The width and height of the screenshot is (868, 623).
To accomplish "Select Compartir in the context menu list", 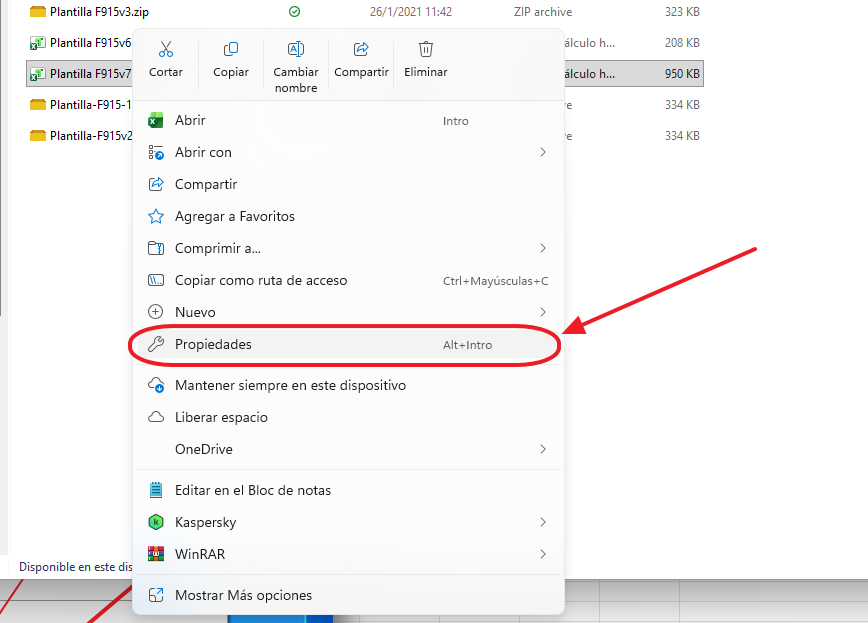I will 206,184.
